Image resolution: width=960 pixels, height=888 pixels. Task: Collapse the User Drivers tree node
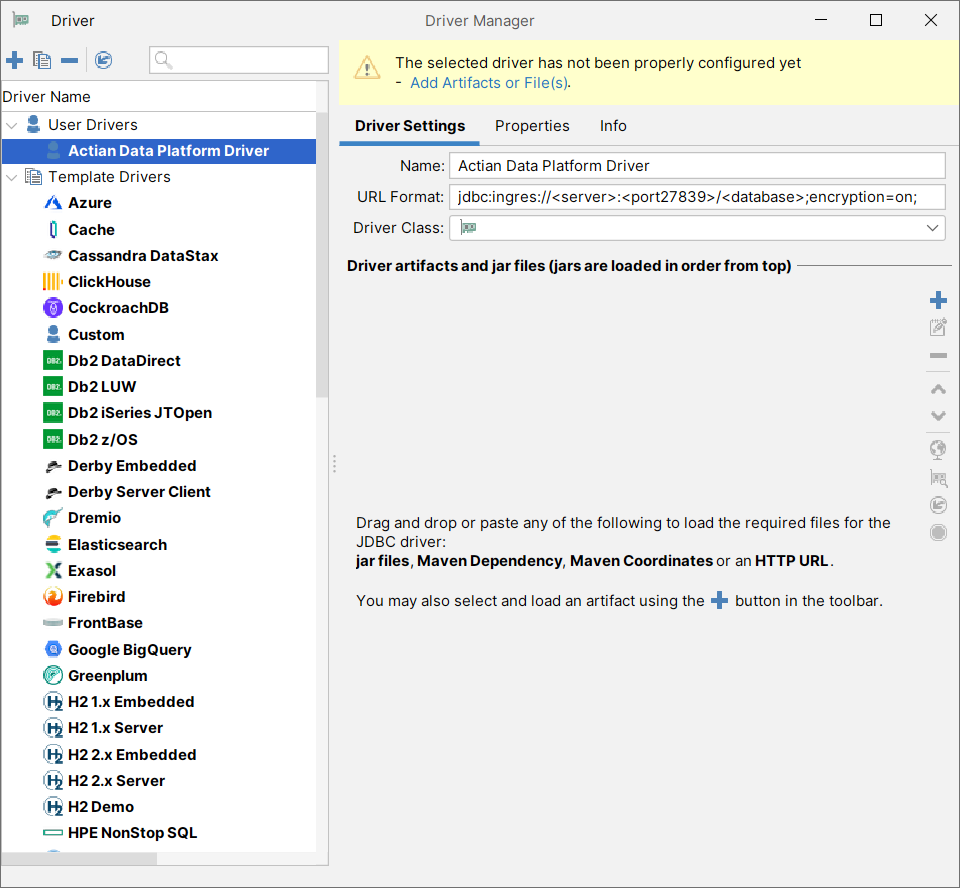(12, 126)
